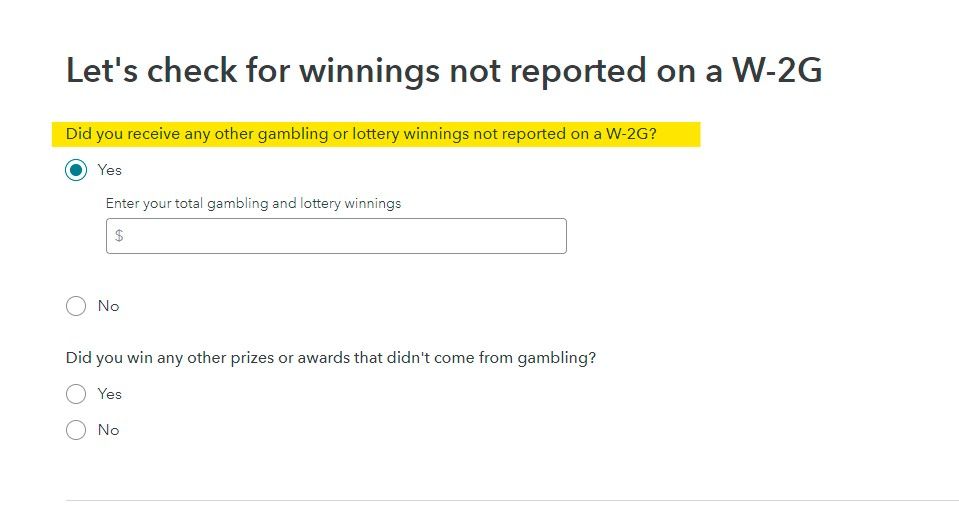Select Yes radio for other prizes or awards

tap(76, 394)
